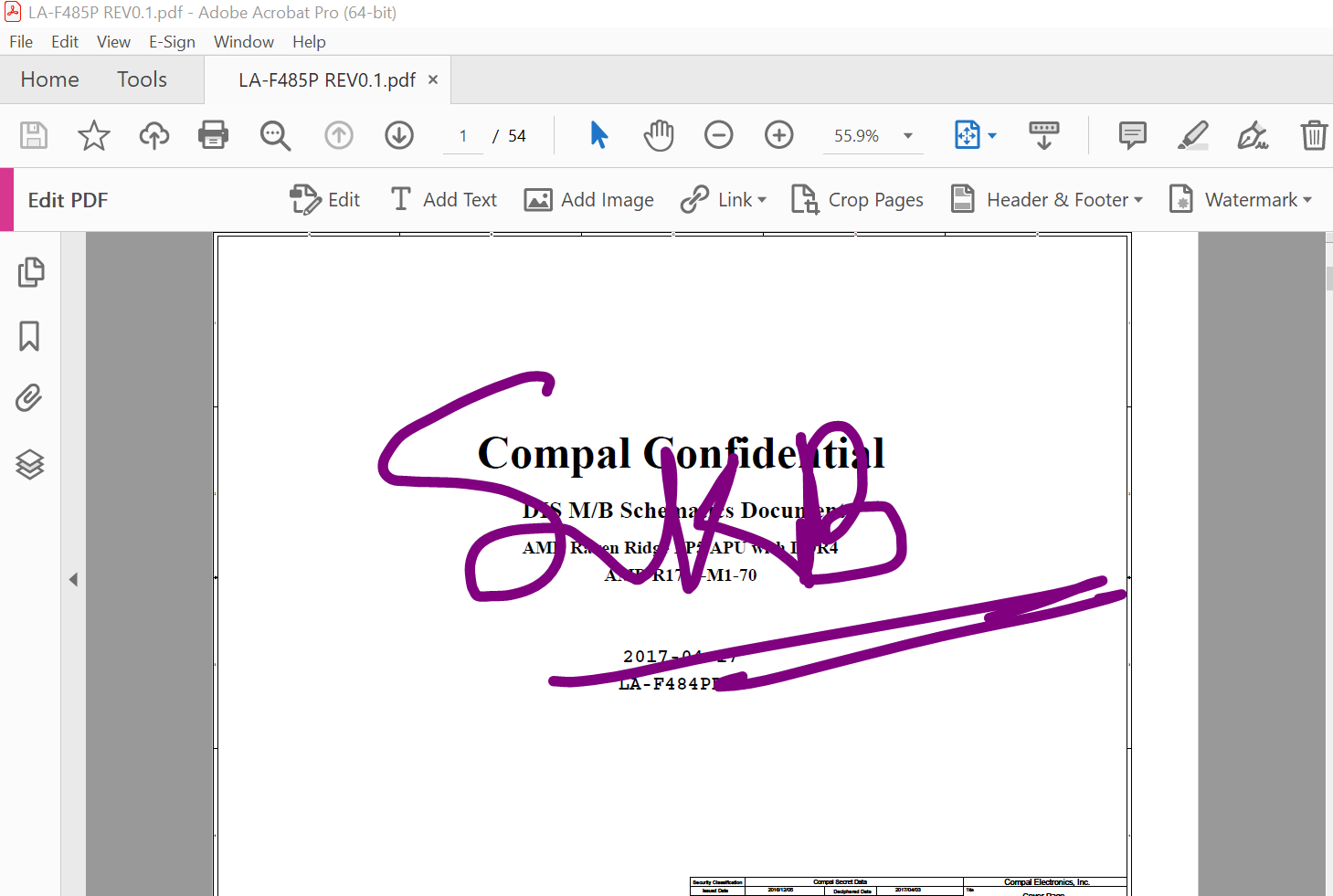This screenshot has height=896, width=1333.
Task: Show the Attachments paperclip panel
Action: point(29,398)
